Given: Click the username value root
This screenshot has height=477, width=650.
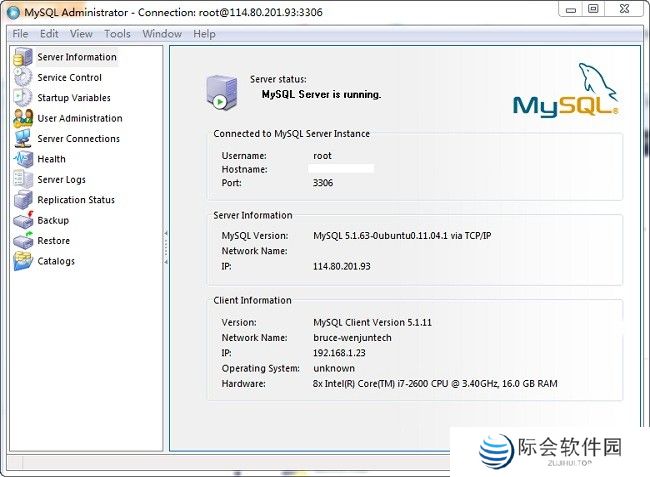Looking at the screenshot, I should (322, 156).
